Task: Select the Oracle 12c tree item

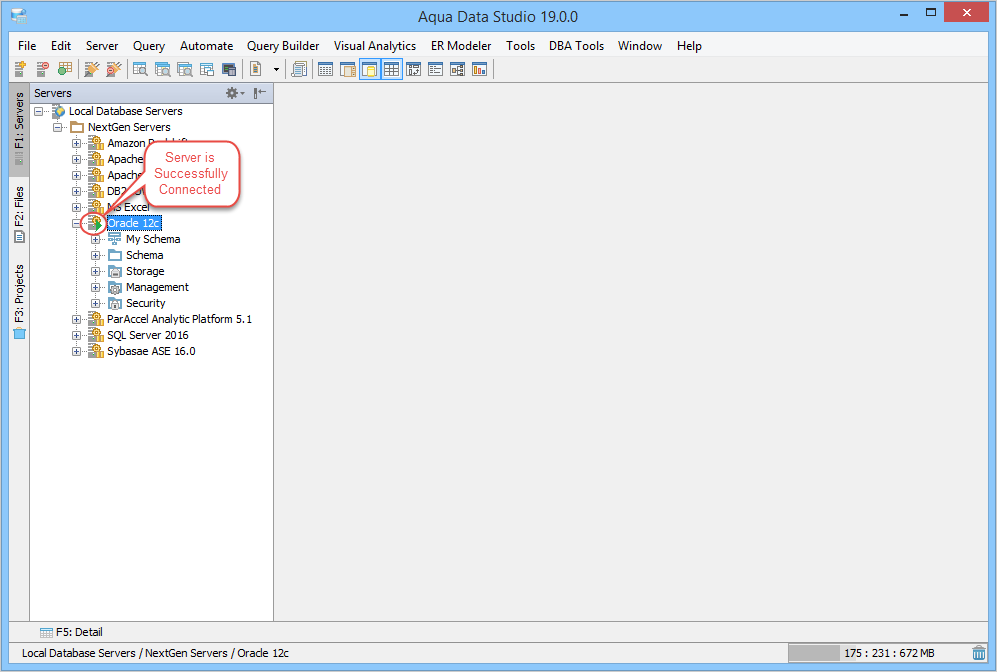Action: 134,223
